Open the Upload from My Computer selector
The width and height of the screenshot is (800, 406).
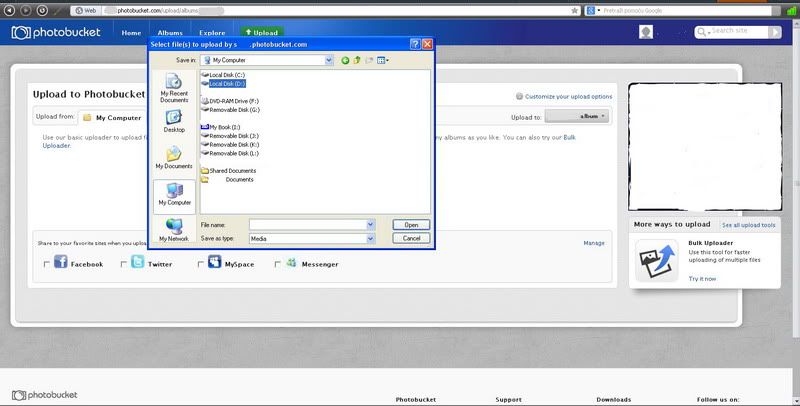click(x=112, y=117)
